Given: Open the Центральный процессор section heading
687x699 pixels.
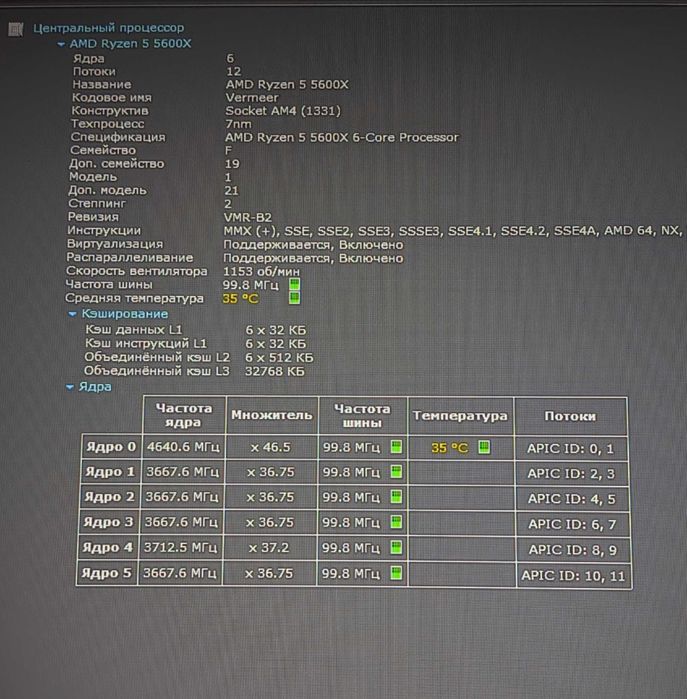Looking at the screenshot, I should click(x=108, y=28).
